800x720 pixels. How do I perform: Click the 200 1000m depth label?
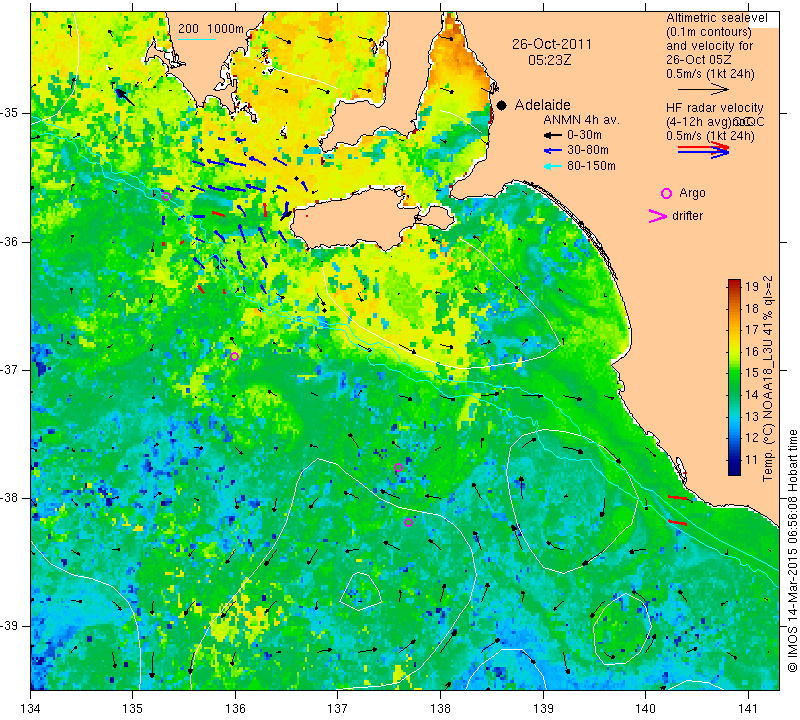[x=211, y=29]
